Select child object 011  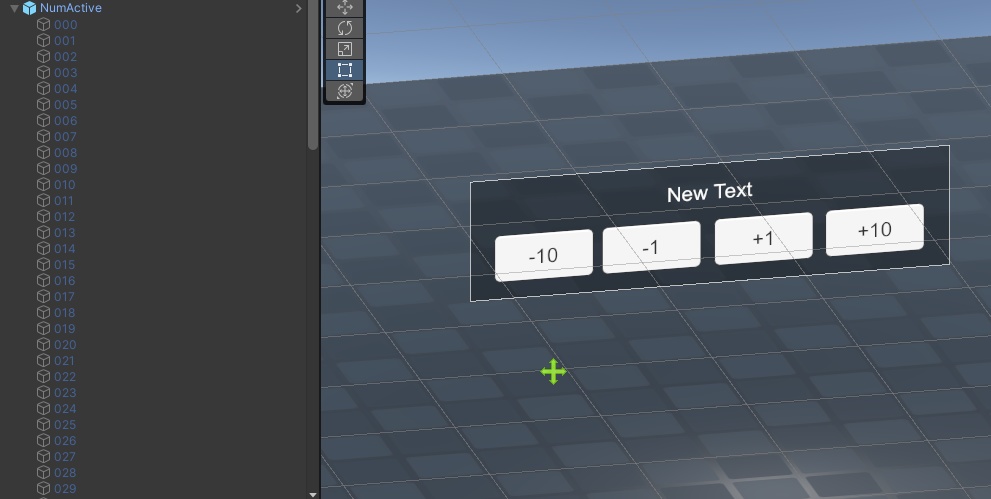[x=64, y=201]
